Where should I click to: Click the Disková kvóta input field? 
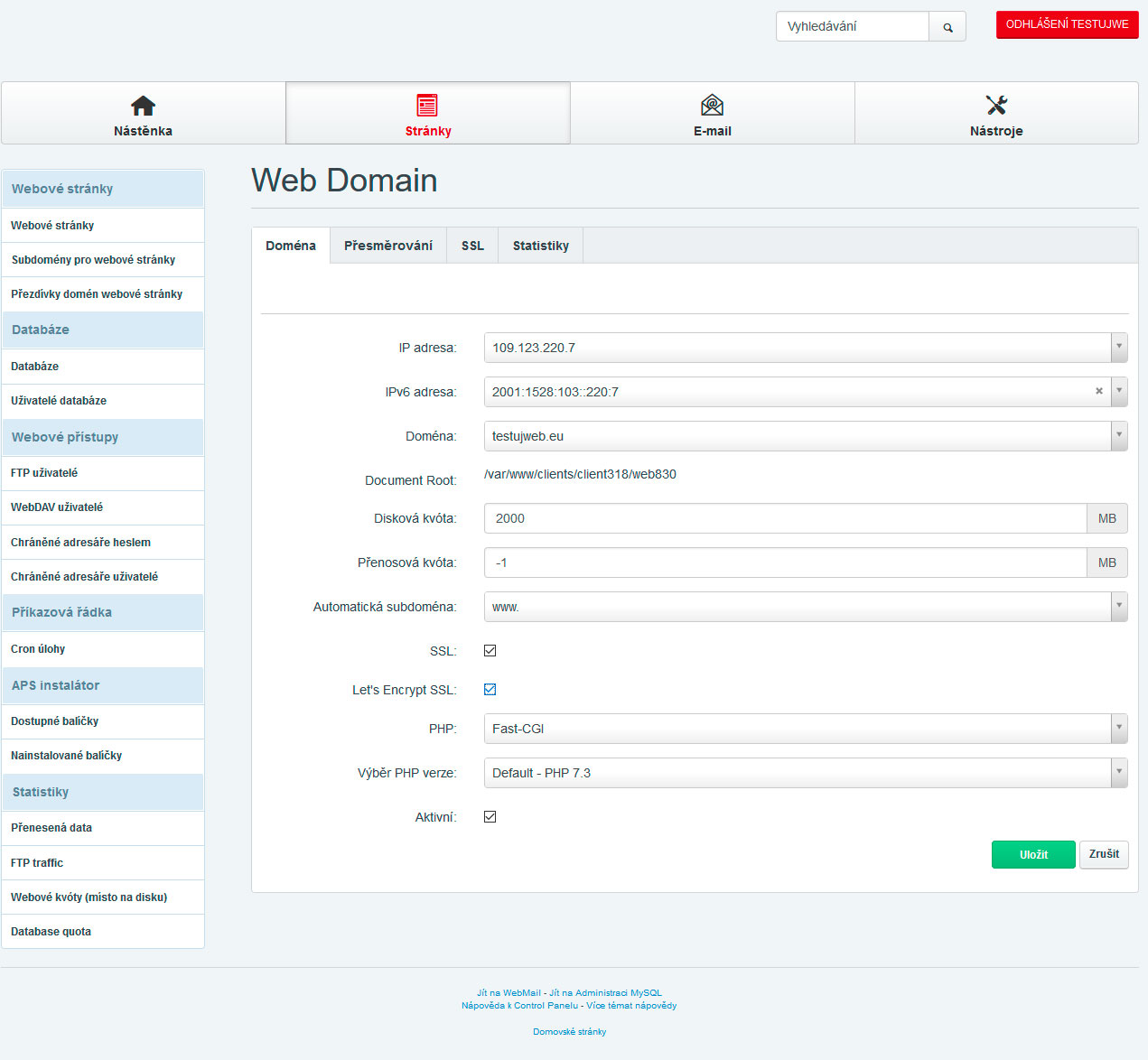tap(784, 518)
